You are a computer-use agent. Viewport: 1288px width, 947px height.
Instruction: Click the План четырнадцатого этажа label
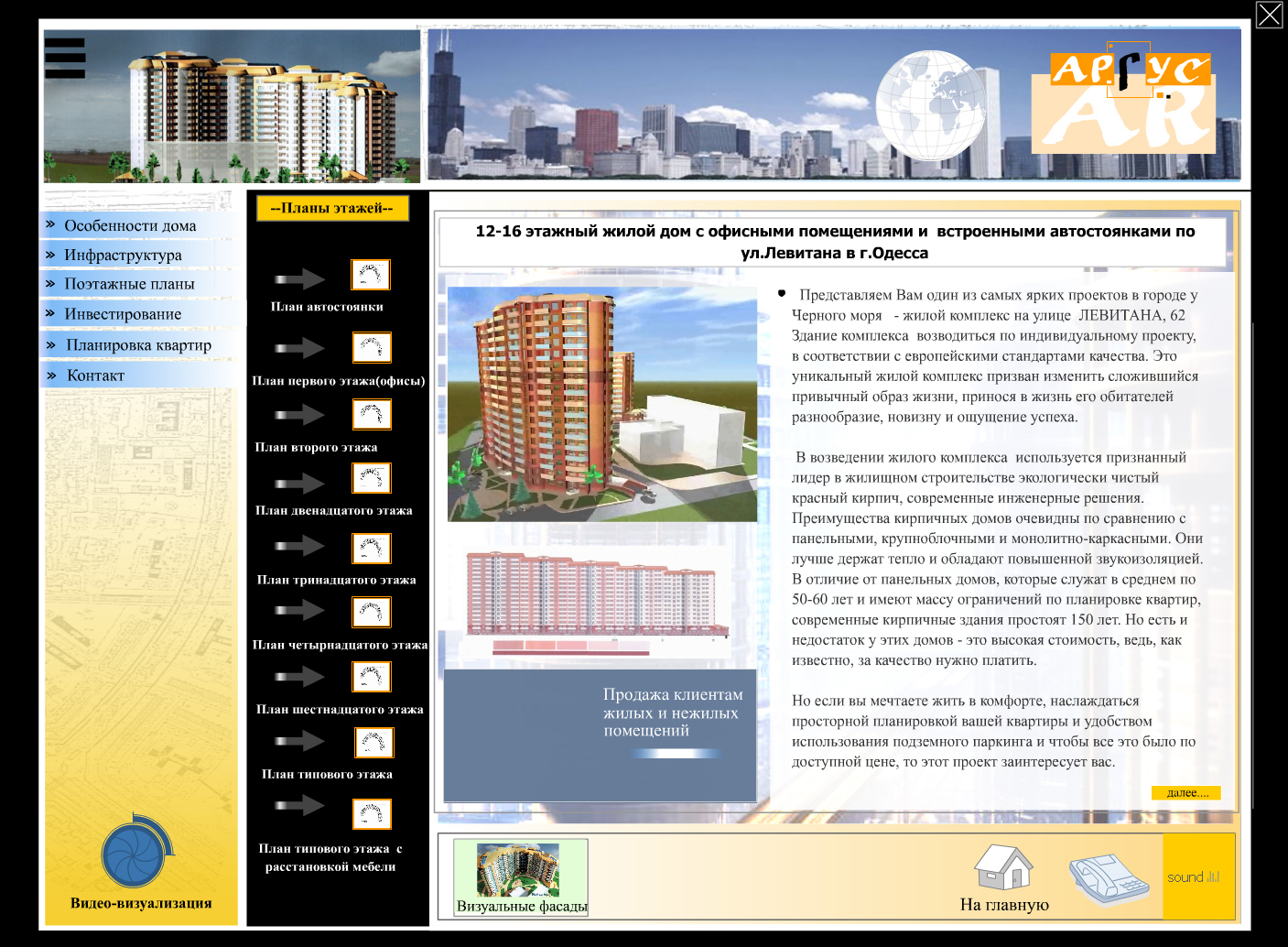pos(340,646)
